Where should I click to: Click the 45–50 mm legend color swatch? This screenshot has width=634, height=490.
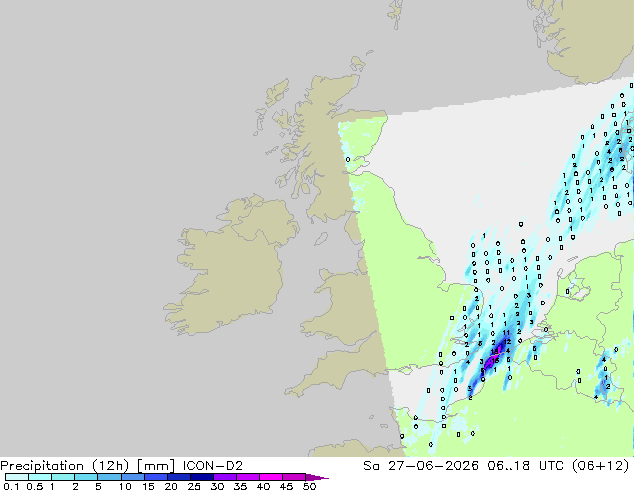pyautogui.click(x=294, y=477)
